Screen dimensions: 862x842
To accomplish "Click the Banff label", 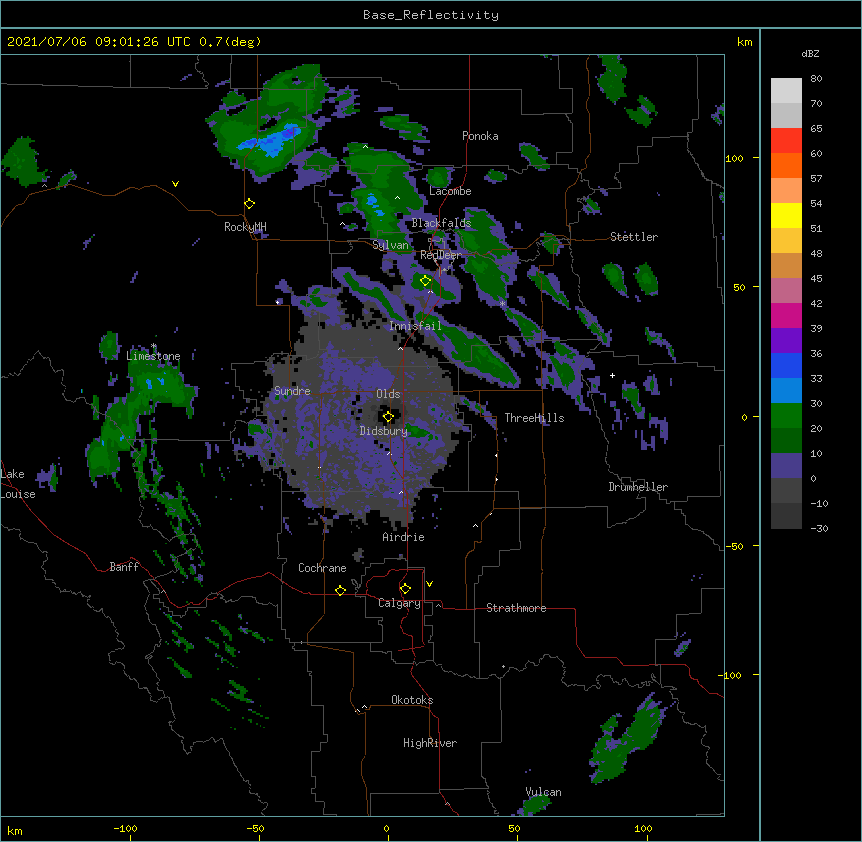I will point(124,567).
